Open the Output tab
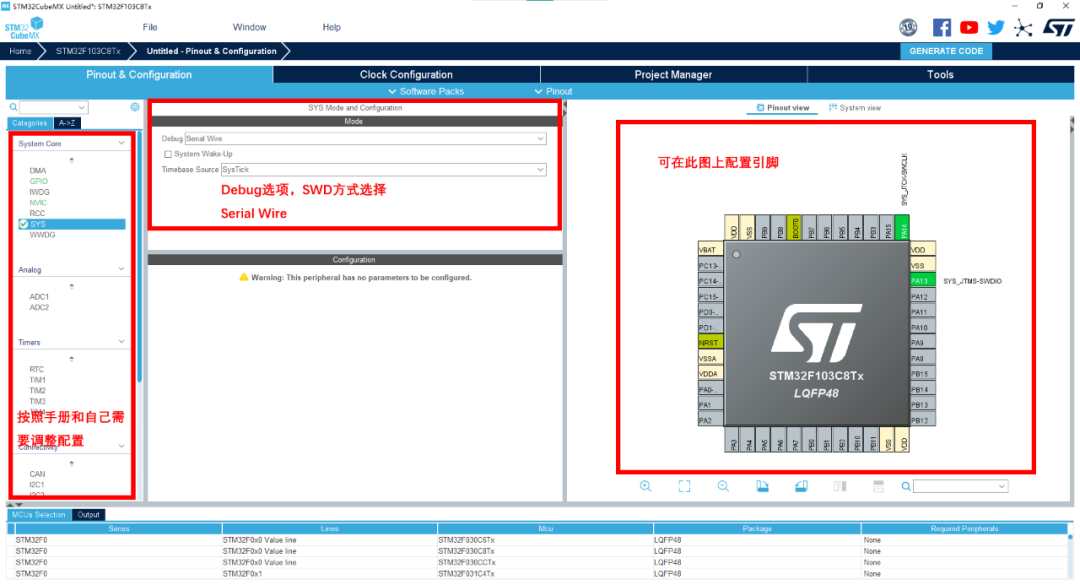Image resolution: width=1080 pixels, height=585 pixels. (88, 515)
